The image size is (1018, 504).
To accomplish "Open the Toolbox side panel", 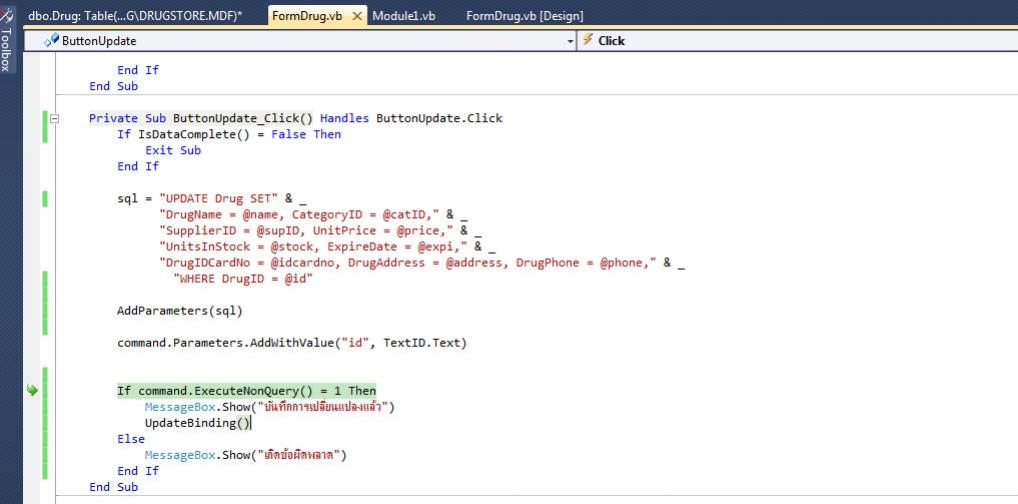I will pyautogui.click(x=6, y=39).
